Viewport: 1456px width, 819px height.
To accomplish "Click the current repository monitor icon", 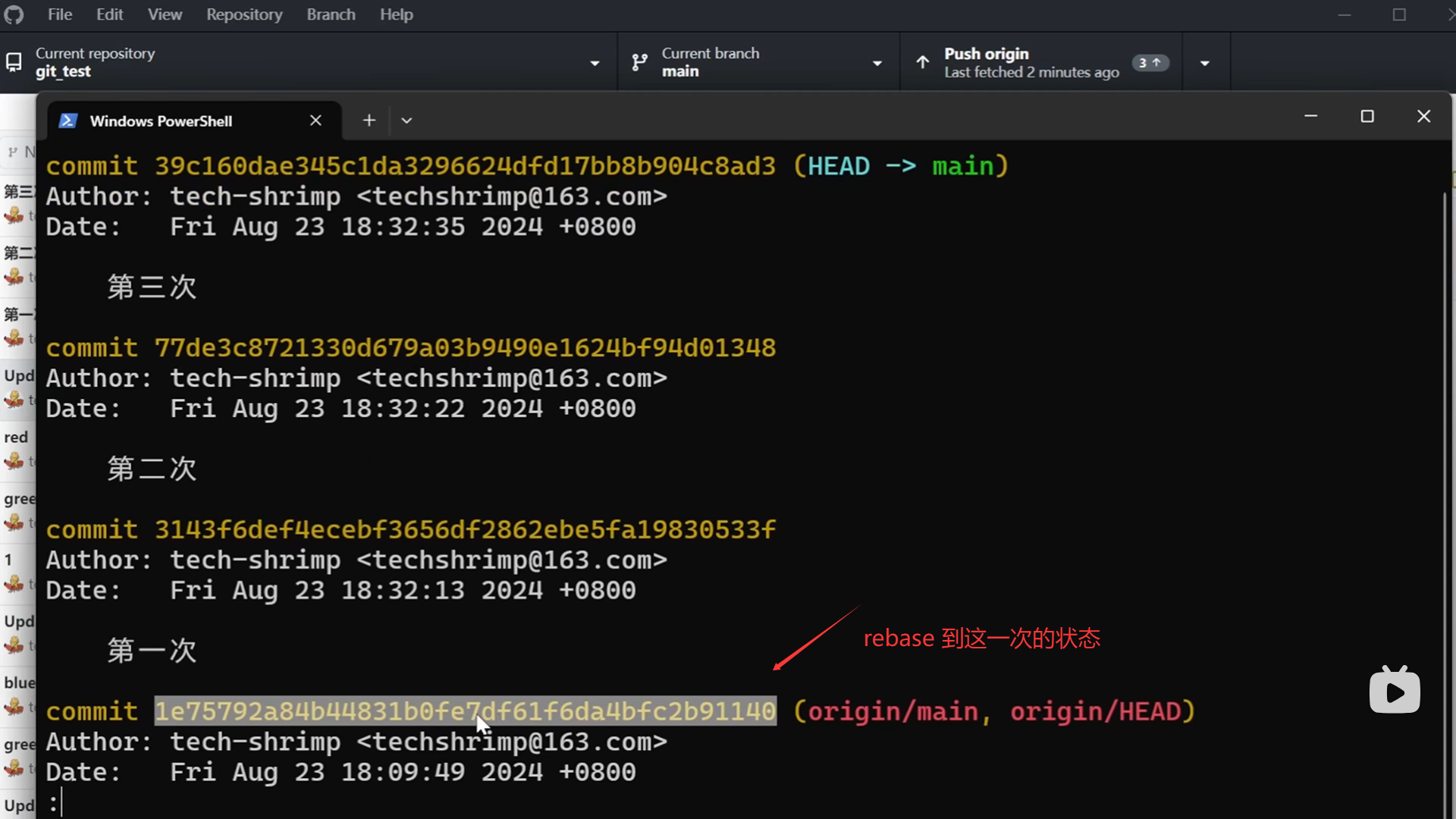I will (x=14, y=62).
